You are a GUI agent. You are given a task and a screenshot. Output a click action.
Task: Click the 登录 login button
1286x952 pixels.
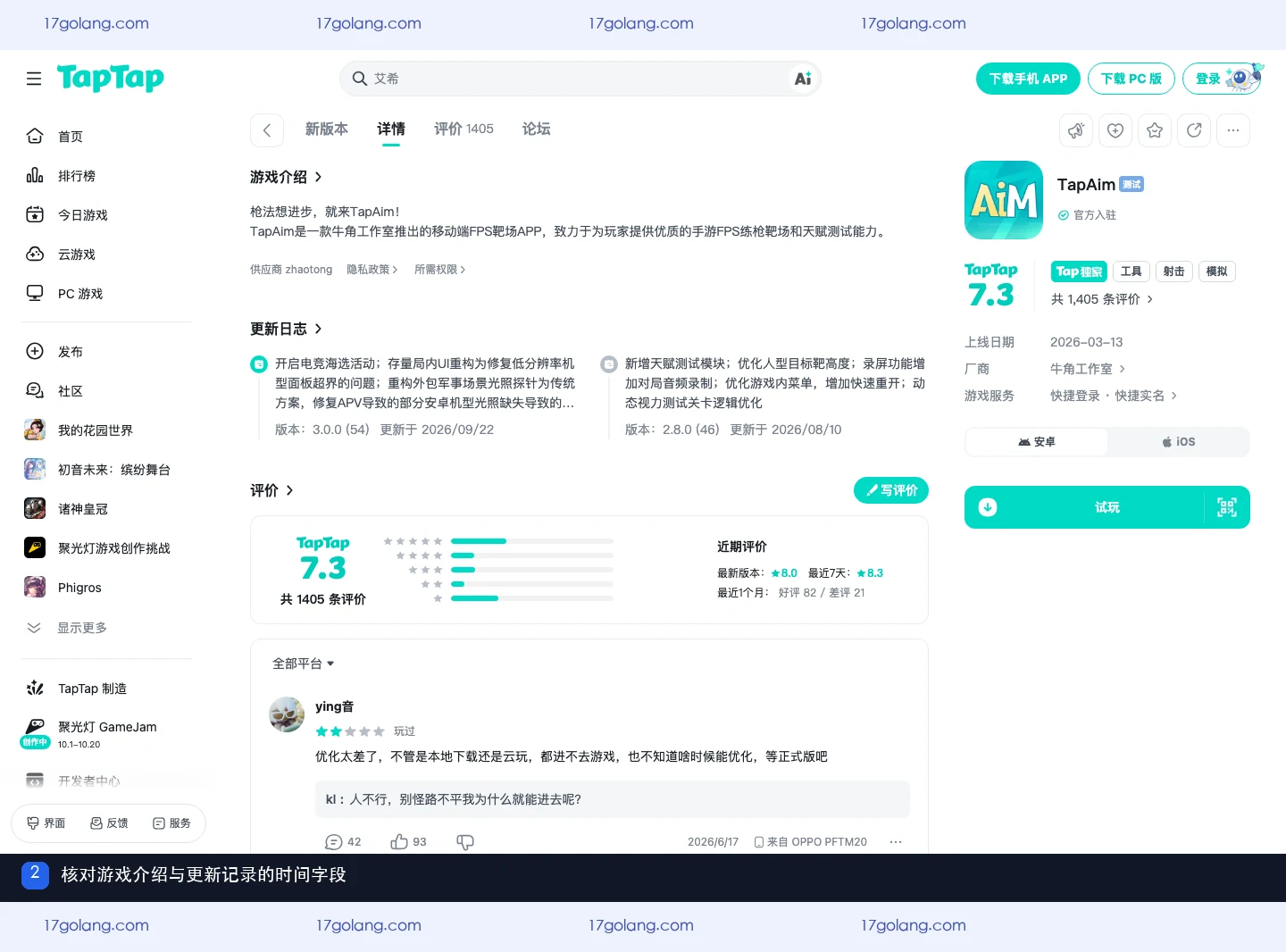pos(1222,79)
